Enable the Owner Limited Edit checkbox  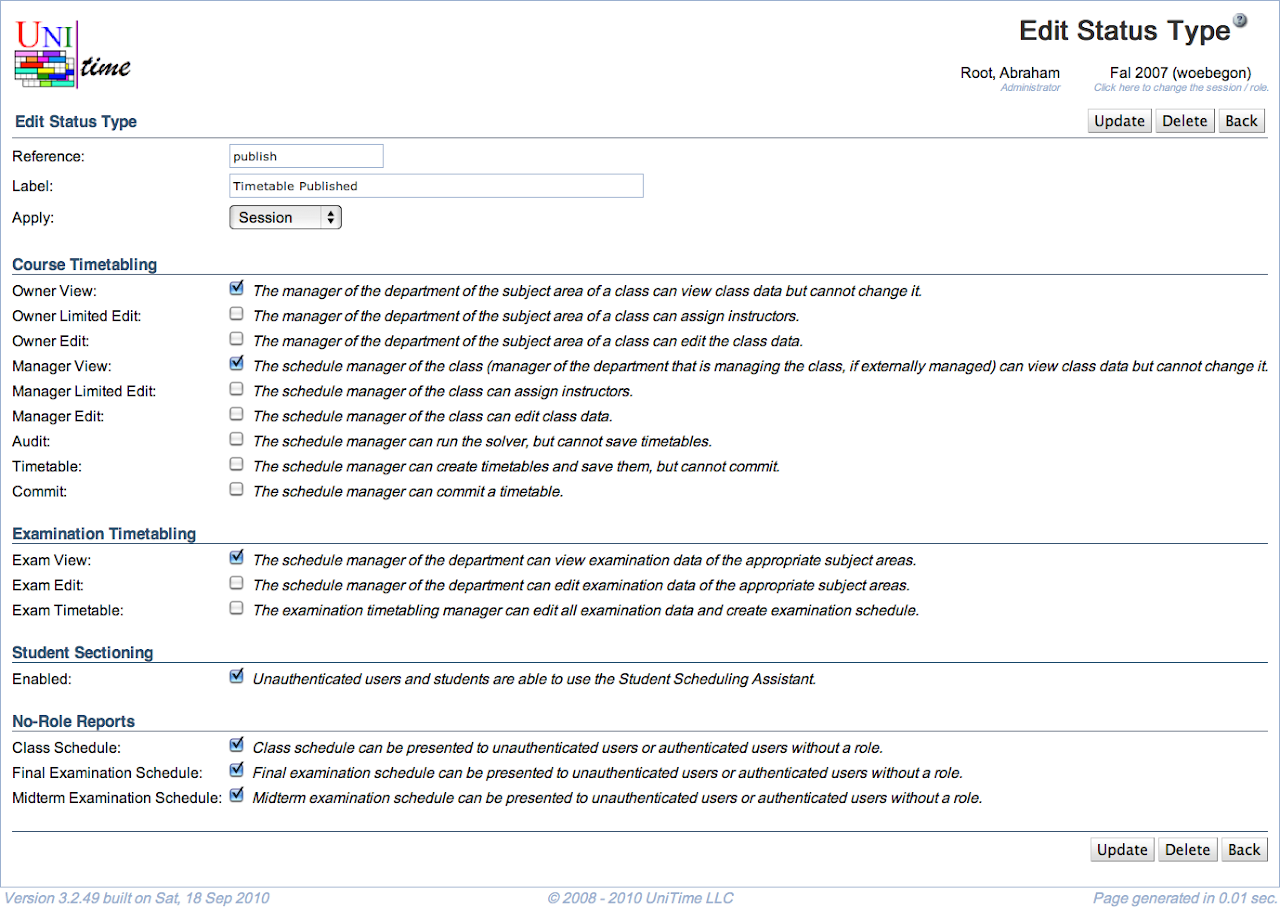236,314
